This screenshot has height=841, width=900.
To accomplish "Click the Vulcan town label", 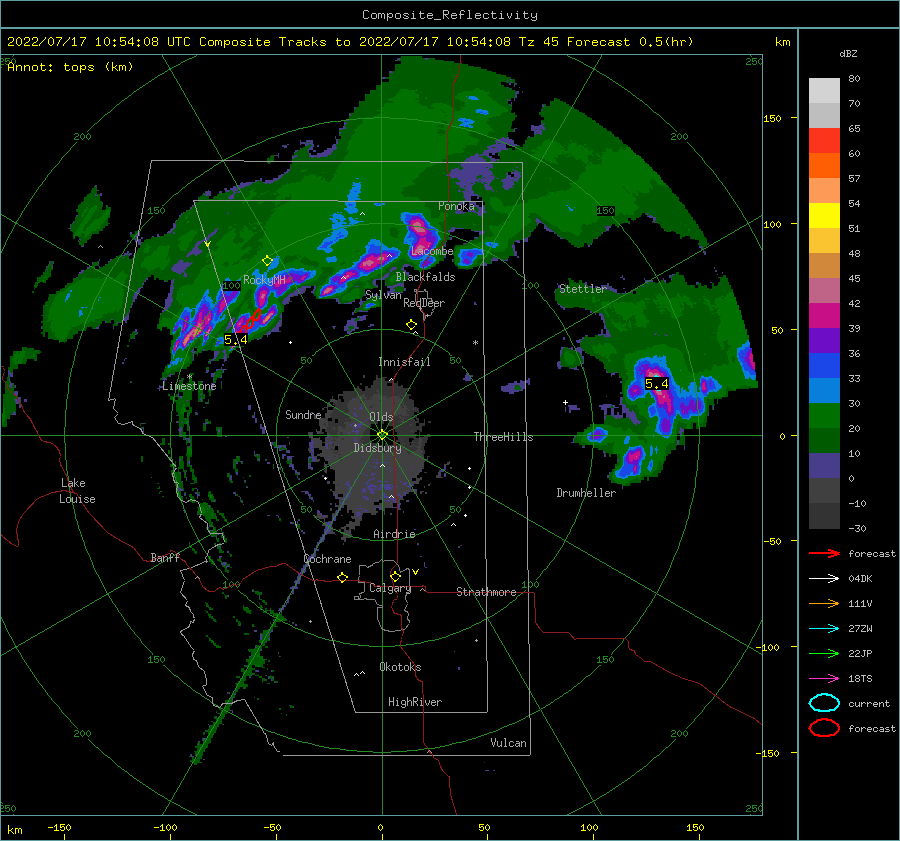I will (508, 743).
